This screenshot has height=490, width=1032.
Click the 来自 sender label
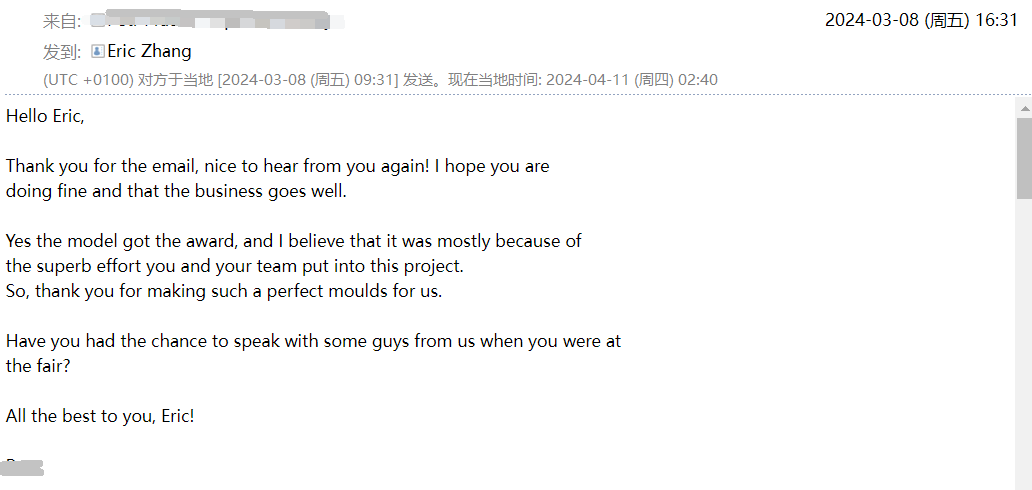click(x=62, y=21)
